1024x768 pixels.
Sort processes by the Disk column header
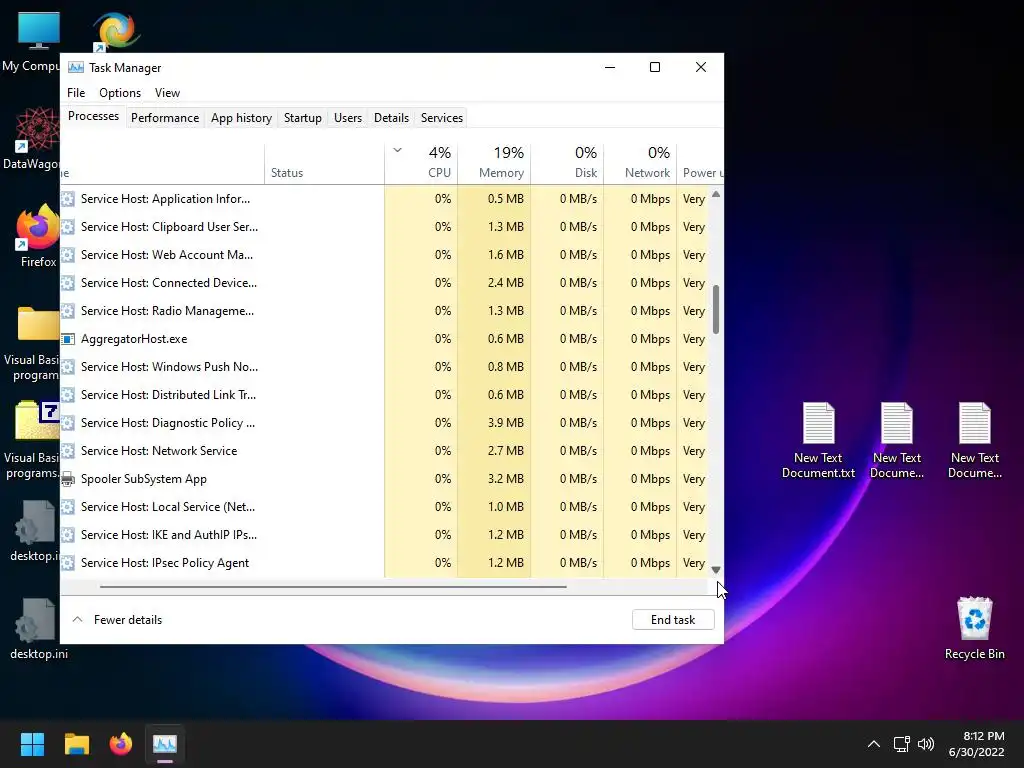568,163
